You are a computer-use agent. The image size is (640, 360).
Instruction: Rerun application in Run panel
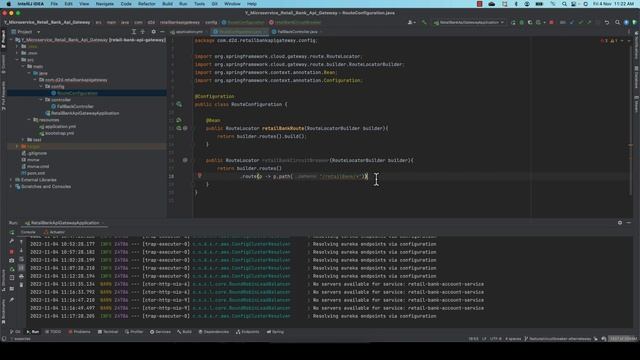click(11, 232)
